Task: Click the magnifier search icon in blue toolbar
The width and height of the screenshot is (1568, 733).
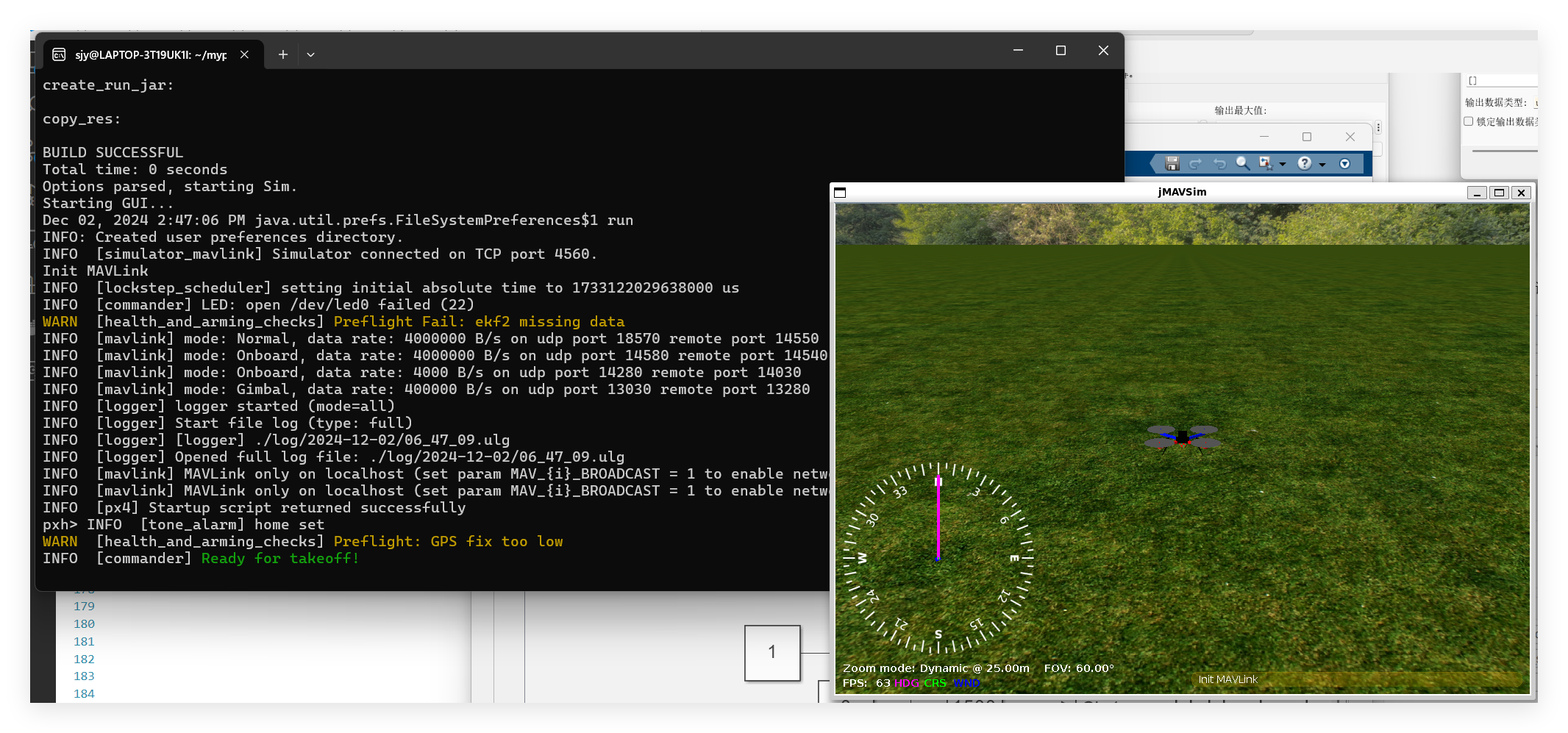Action: coord(1242,163)
